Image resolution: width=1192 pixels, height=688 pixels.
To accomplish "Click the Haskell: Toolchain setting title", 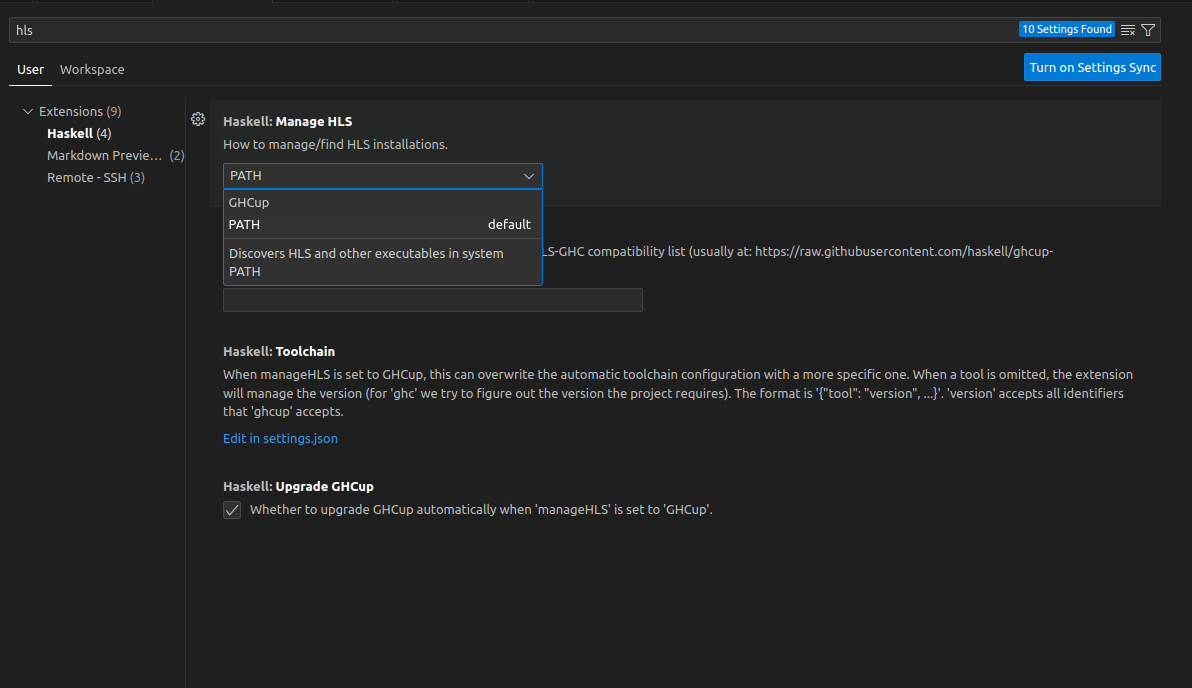I will point(279,352).
